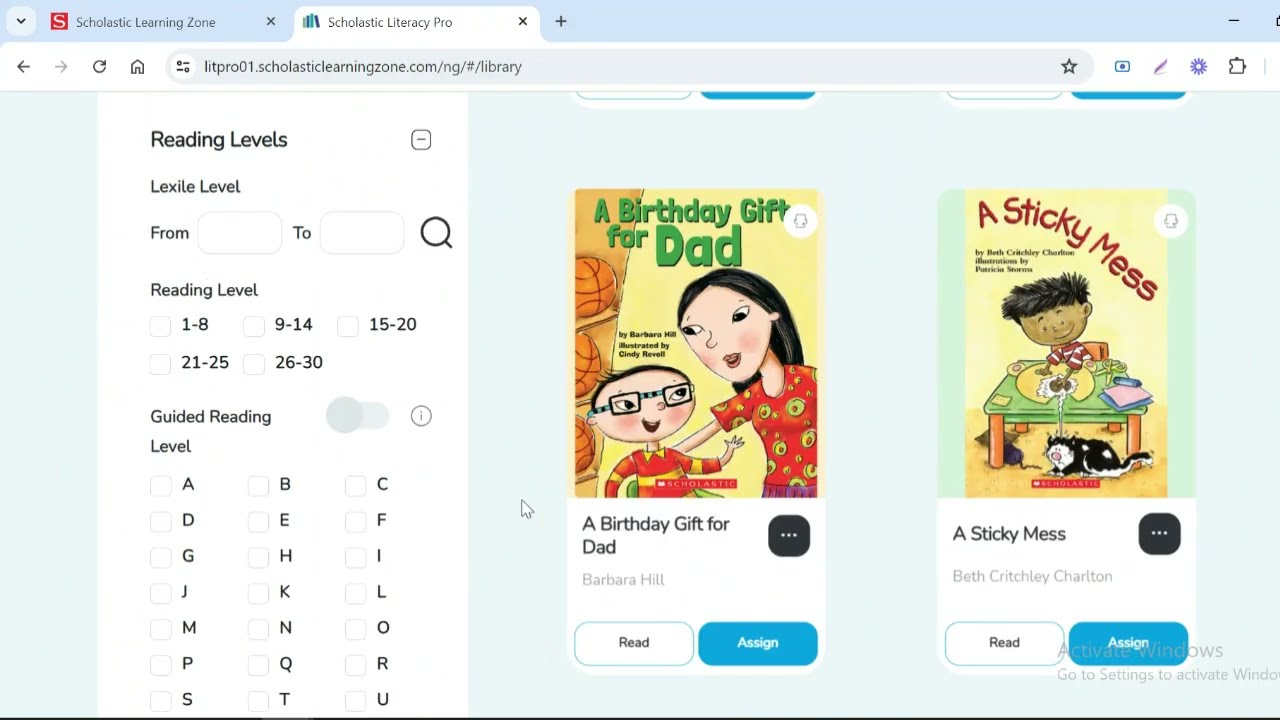The image size is (1280, 720).
Task: Close Scholastic Literacy Pro tab
Action: pyautogui.click(x=523, y=21)
